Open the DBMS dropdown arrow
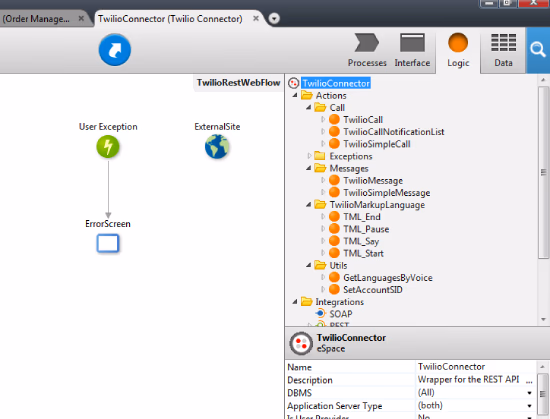The width and height of the screenshot is (550, 419). coord(529,393)
